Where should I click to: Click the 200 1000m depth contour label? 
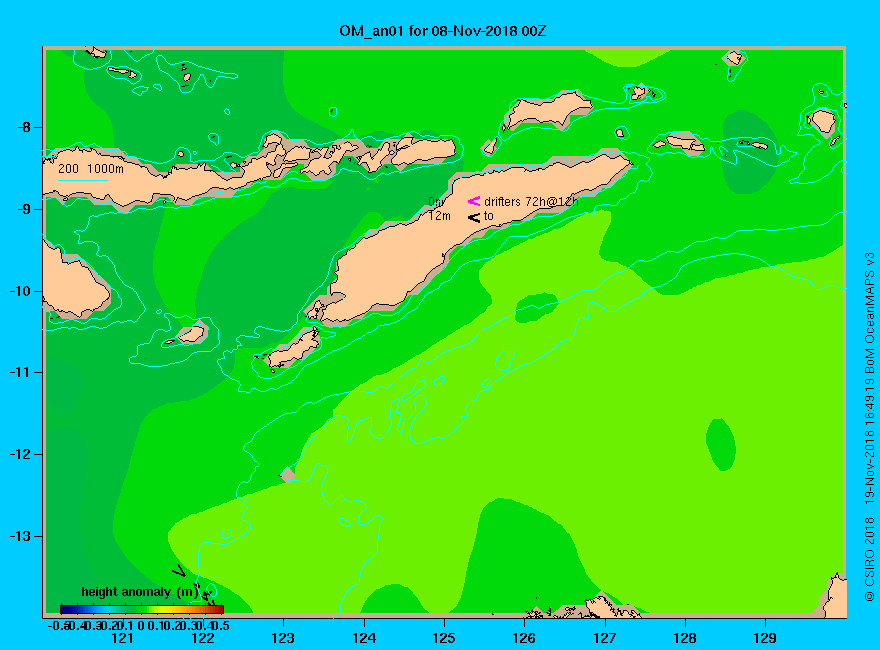91,169
